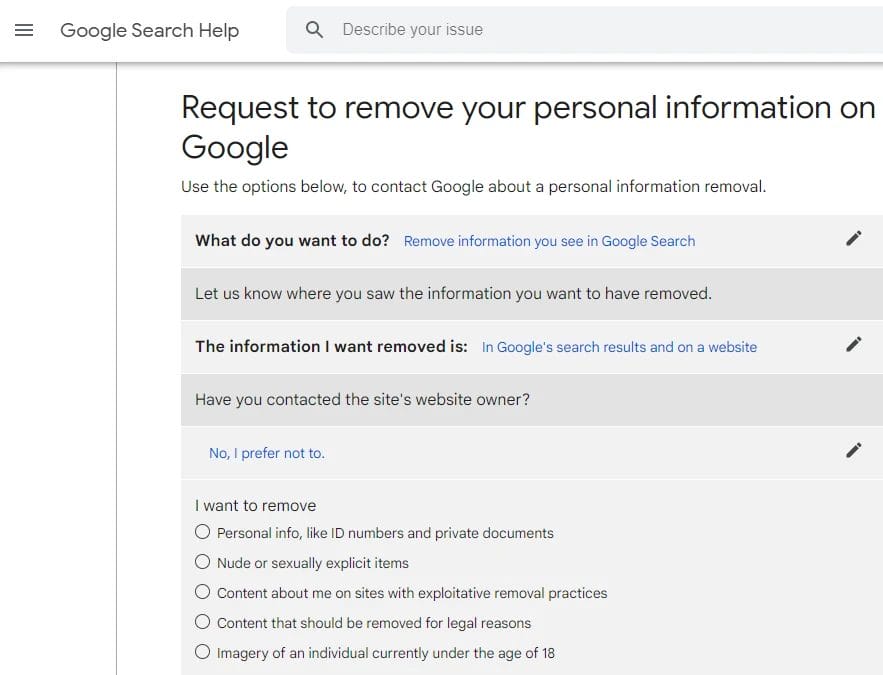
Task: Click the search magnifier icon
Action: click(314, 30)
